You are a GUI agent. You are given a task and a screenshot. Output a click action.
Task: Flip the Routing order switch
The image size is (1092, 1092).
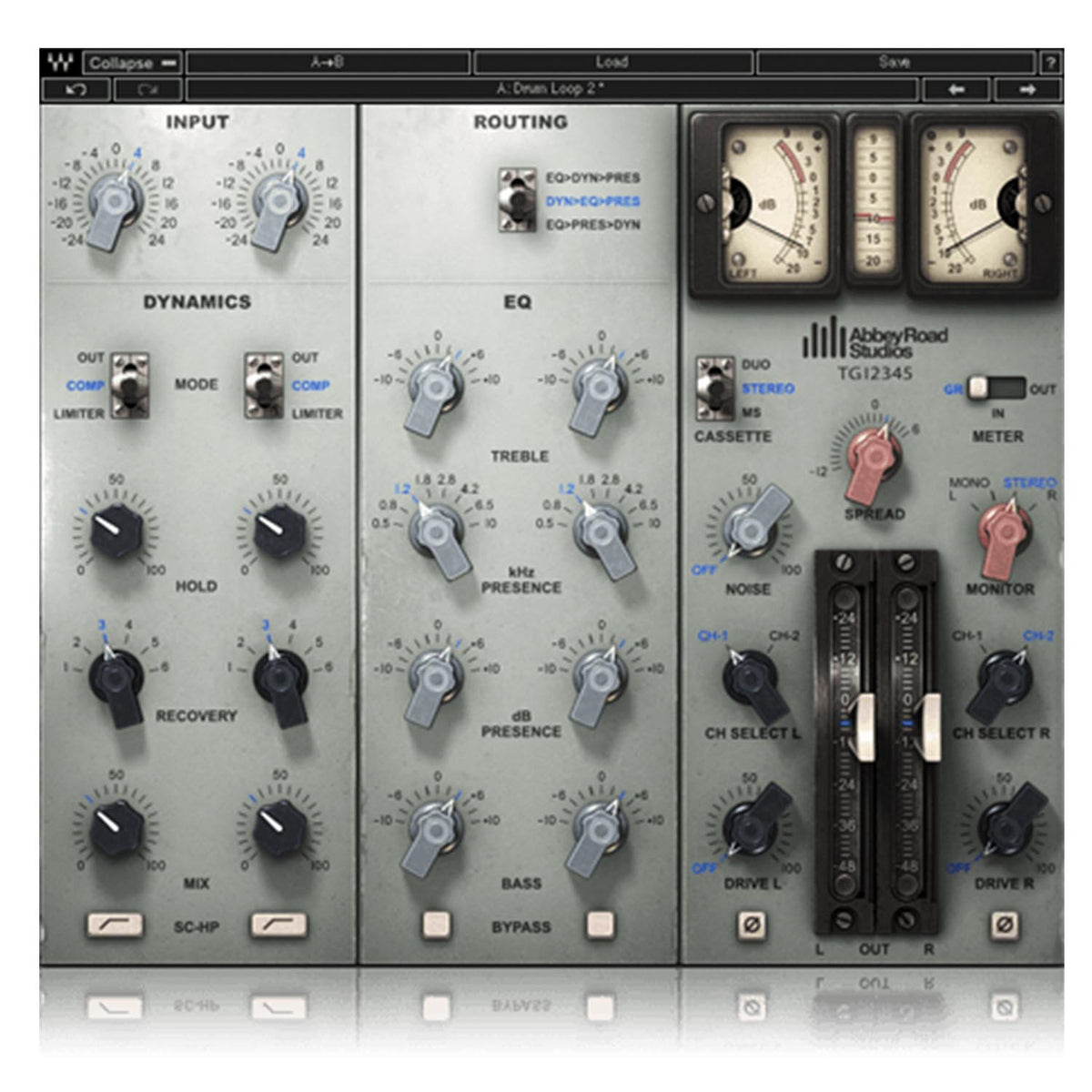517,199
